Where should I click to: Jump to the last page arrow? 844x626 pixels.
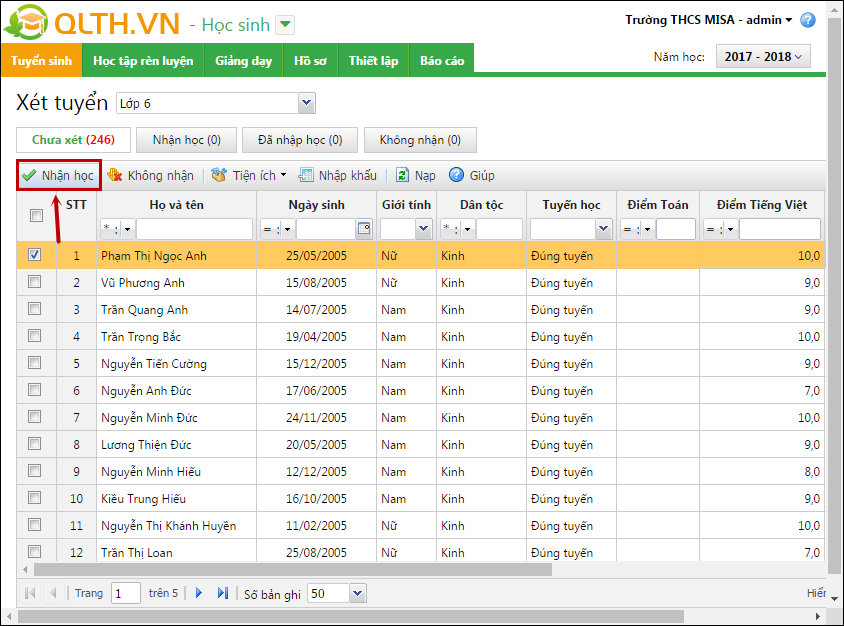click(223, 593)
